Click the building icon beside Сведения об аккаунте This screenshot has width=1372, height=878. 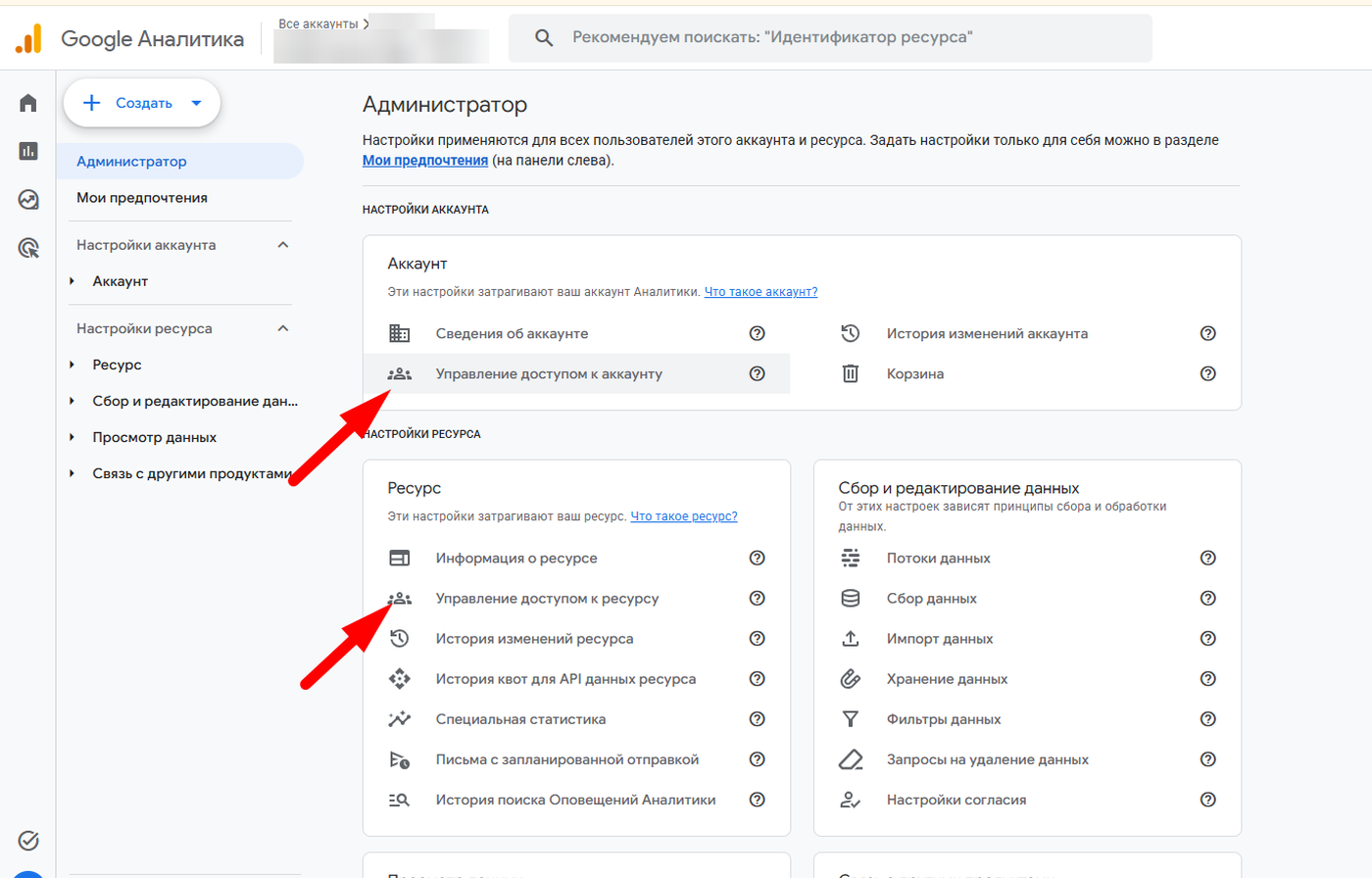tap(400, 333)
